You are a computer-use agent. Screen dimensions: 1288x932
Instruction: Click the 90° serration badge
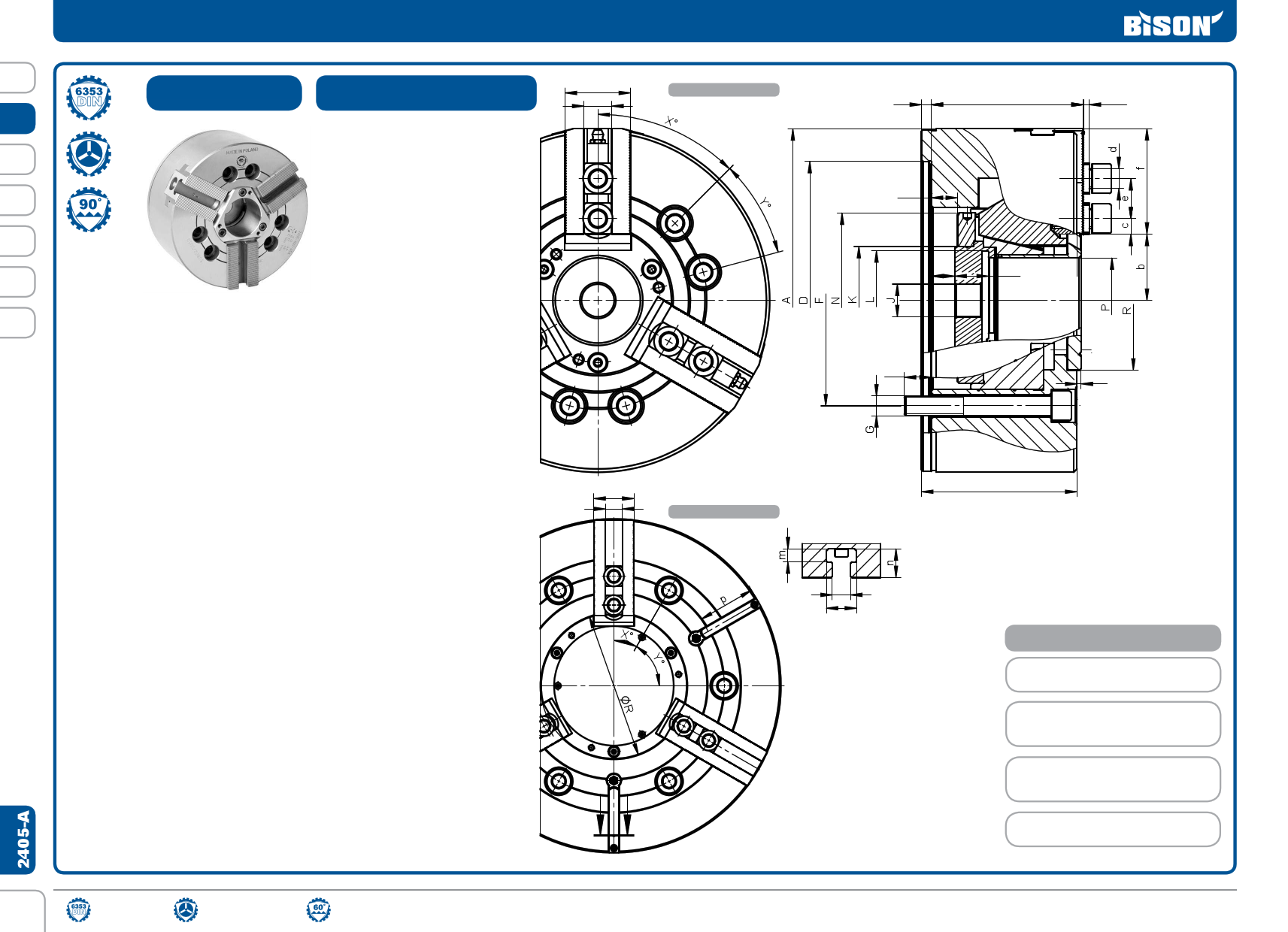[x=89, y=209]
